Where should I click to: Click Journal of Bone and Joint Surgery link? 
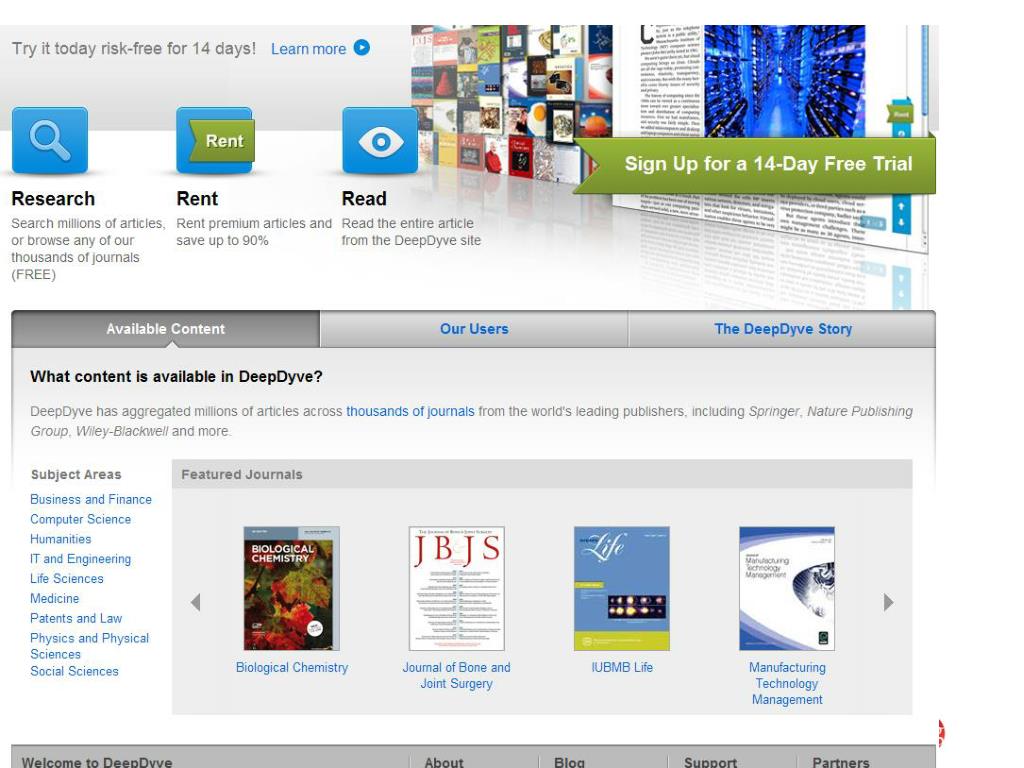pyautogui.click(x=456, y=675)
